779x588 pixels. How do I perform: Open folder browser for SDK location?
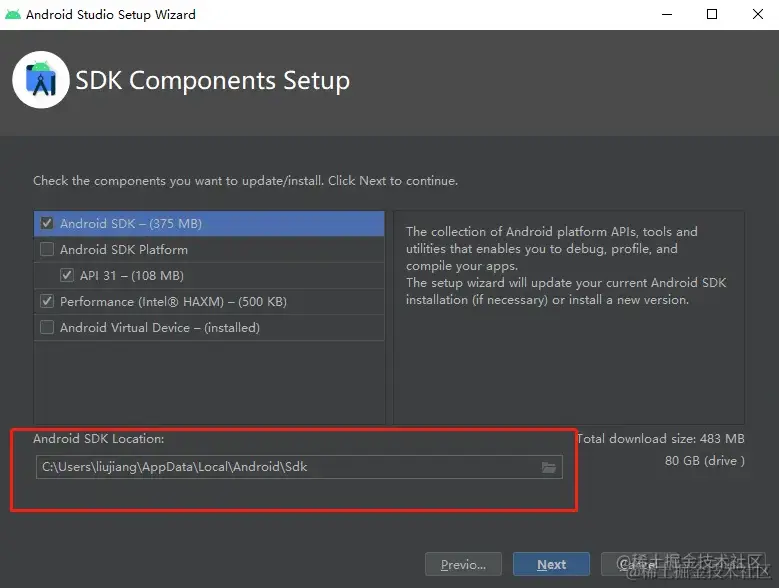point(548,467)
